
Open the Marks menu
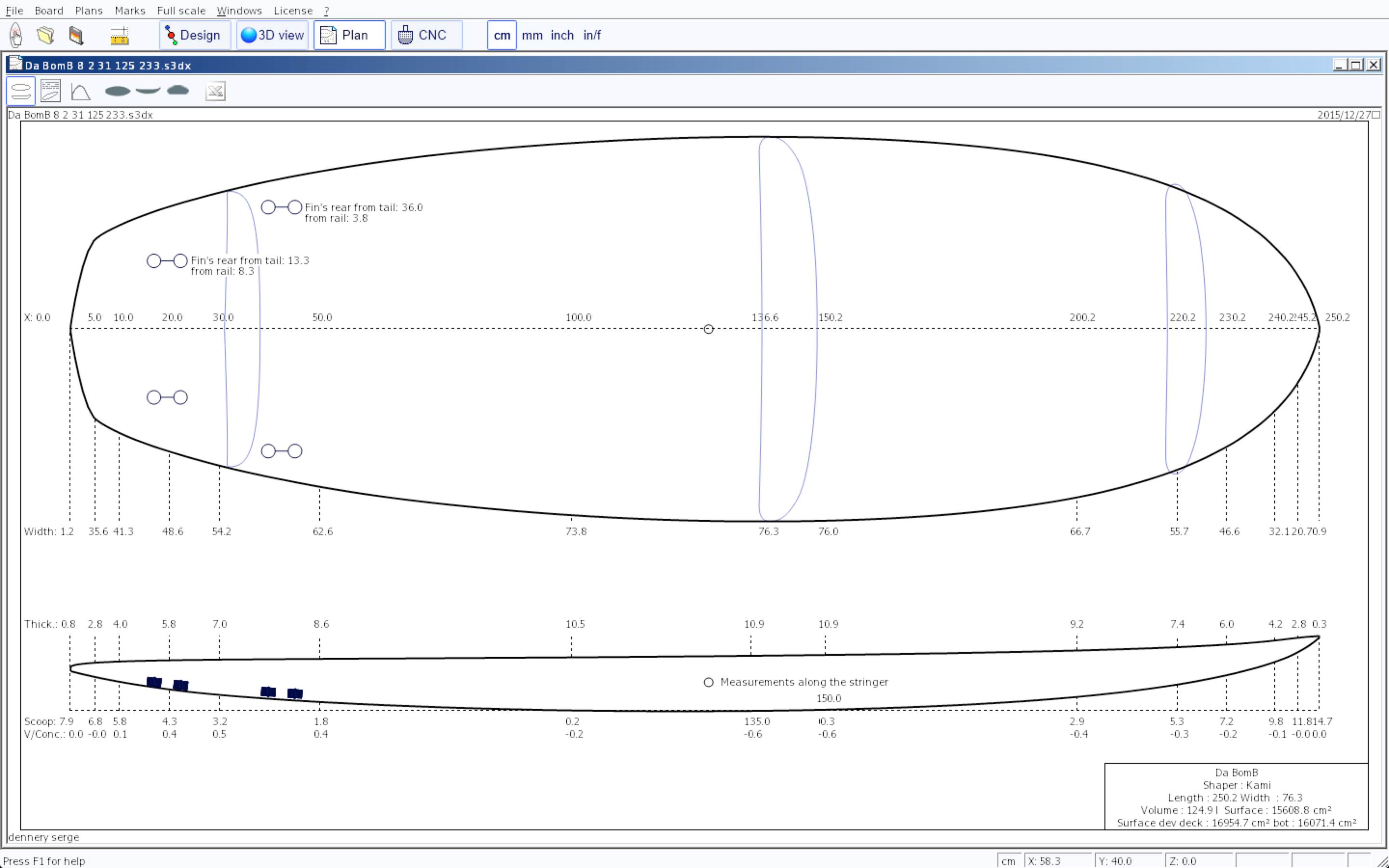(x=130, y=10)
